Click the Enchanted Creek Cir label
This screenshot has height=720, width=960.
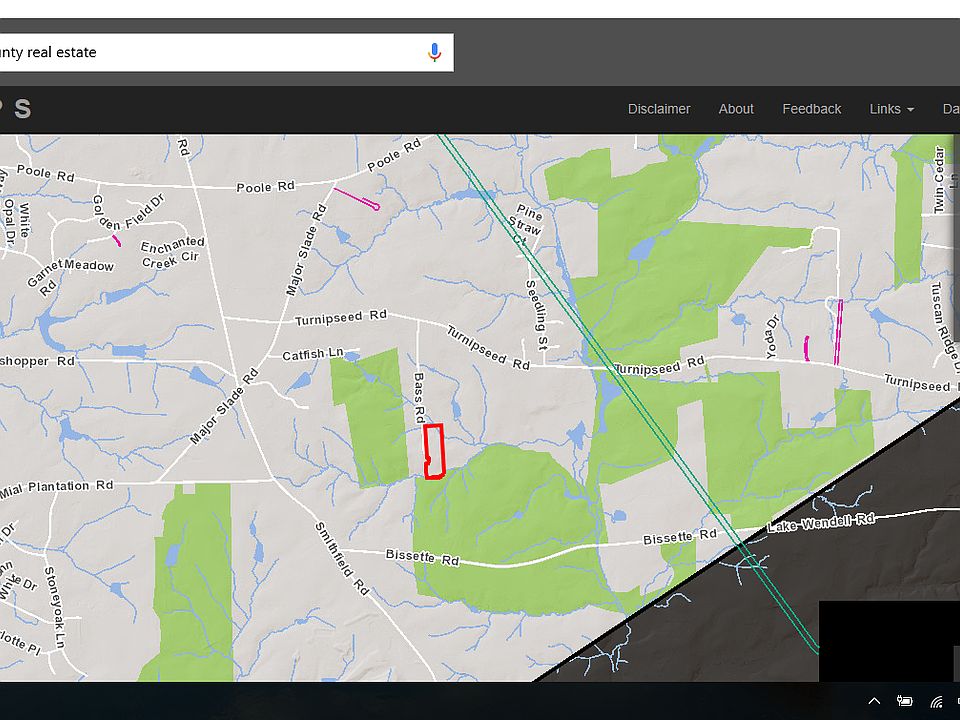pos(172,250)
